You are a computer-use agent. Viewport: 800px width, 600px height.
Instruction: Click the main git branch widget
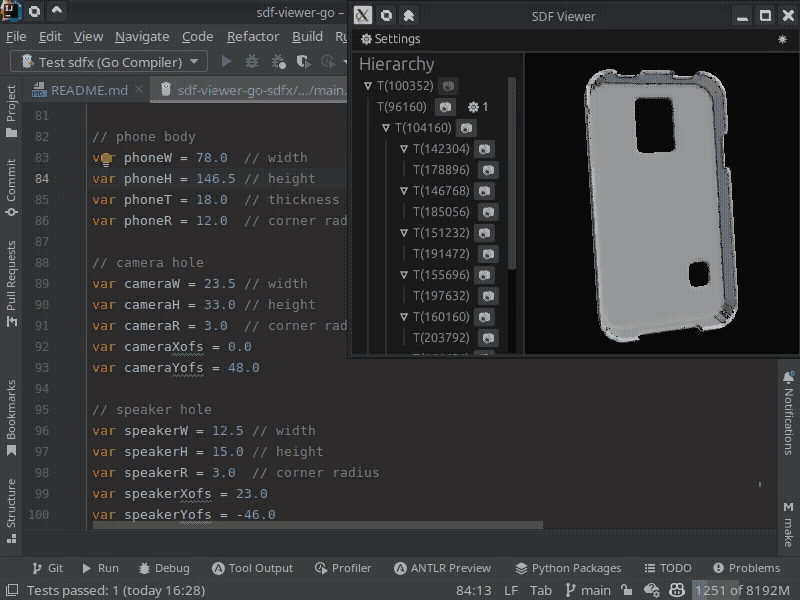pyautogui.click(x=588, y=590)
